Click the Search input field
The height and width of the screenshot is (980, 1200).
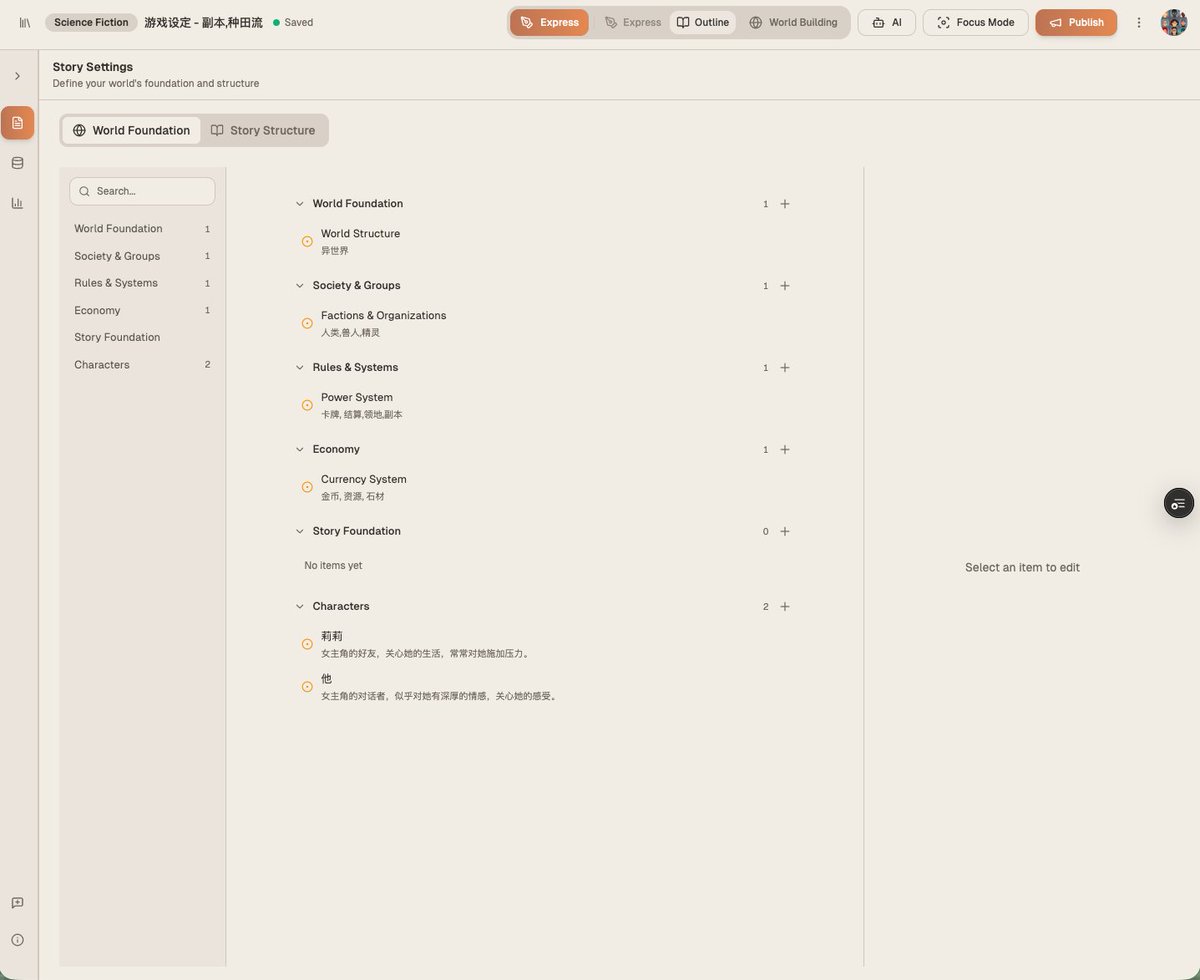(142, 191)
